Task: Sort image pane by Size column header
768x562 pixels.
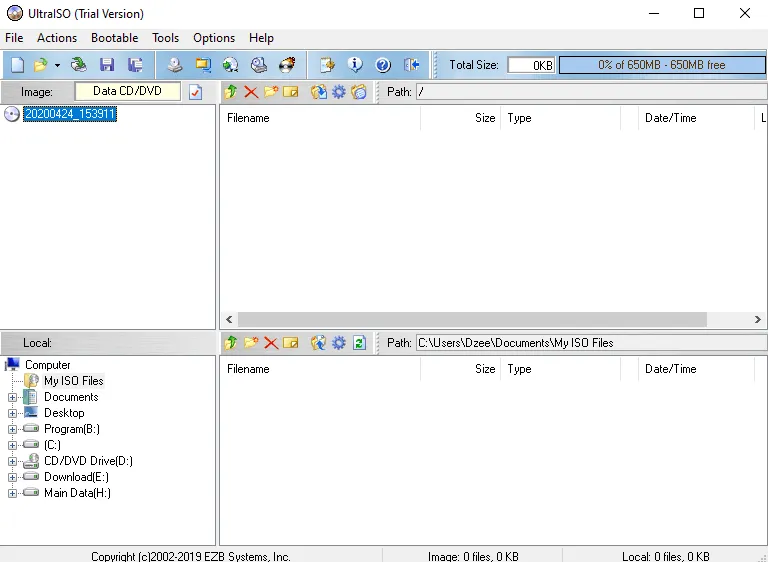Action: pos(460,118)
